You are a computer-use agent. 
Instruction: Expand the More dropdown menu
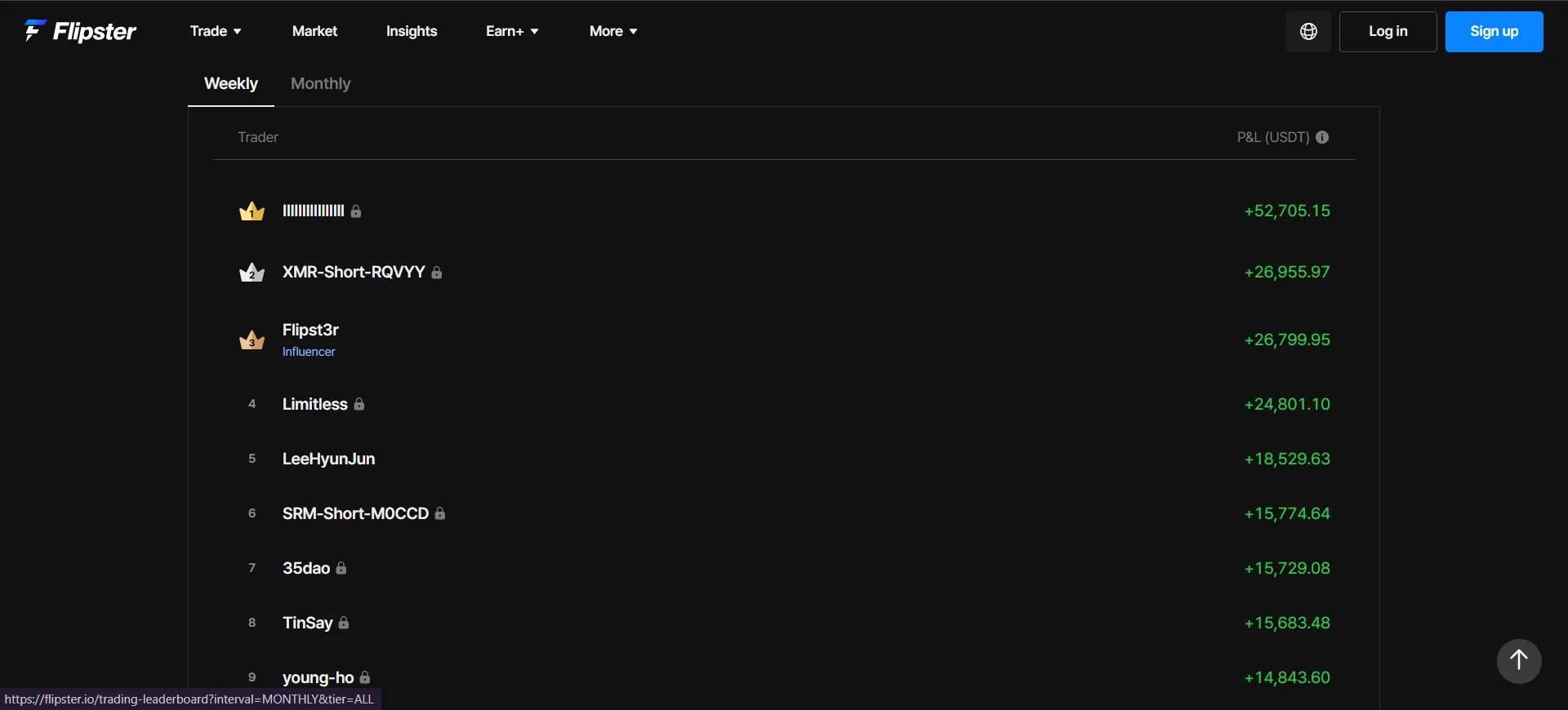[x=613, y=31]
